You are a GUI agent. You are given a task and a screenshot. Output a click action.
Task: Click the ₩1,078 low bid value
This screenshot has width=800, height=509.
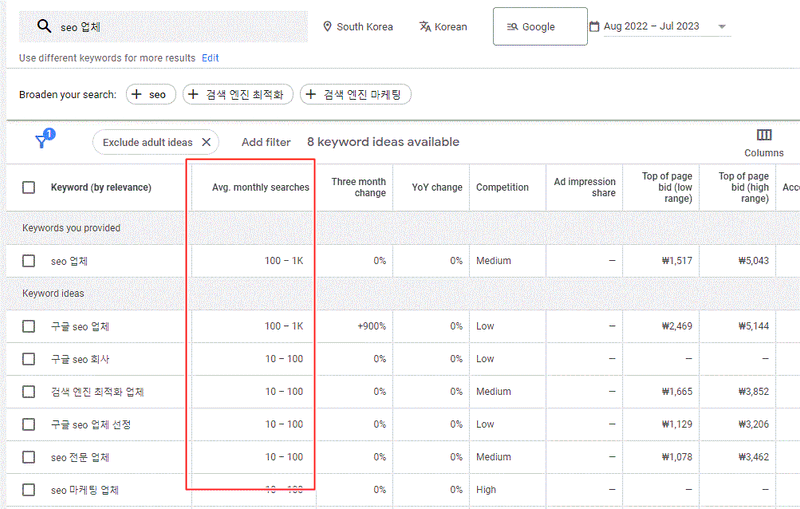click(x=677, y=456)
